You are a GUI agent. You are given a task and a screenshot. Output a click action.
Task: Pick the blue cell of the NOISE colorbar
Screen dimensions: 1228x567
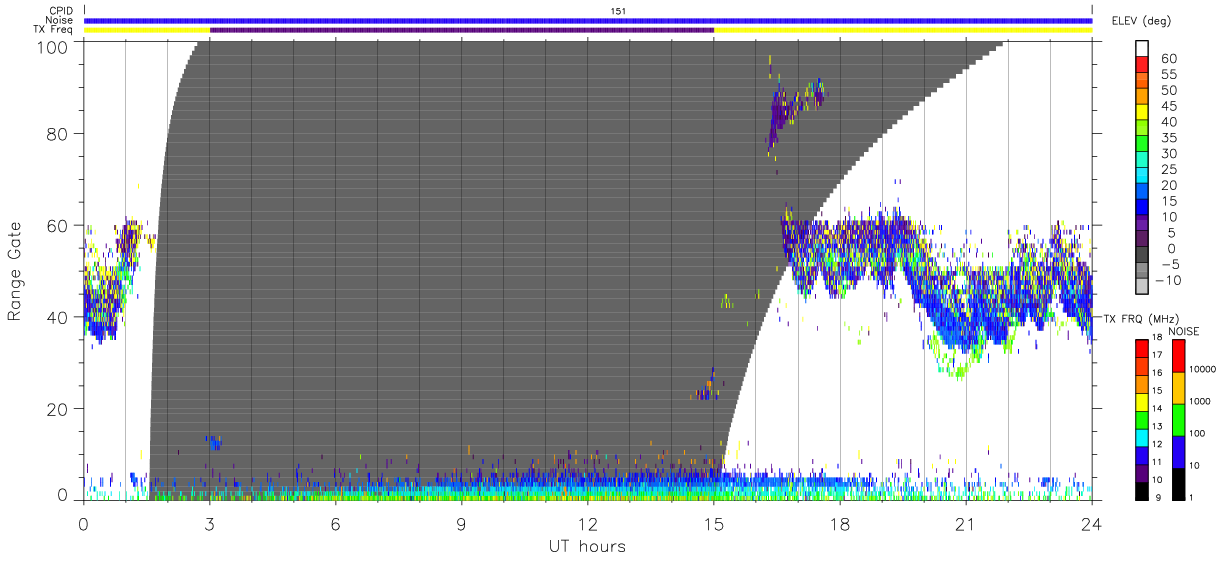1178,451
